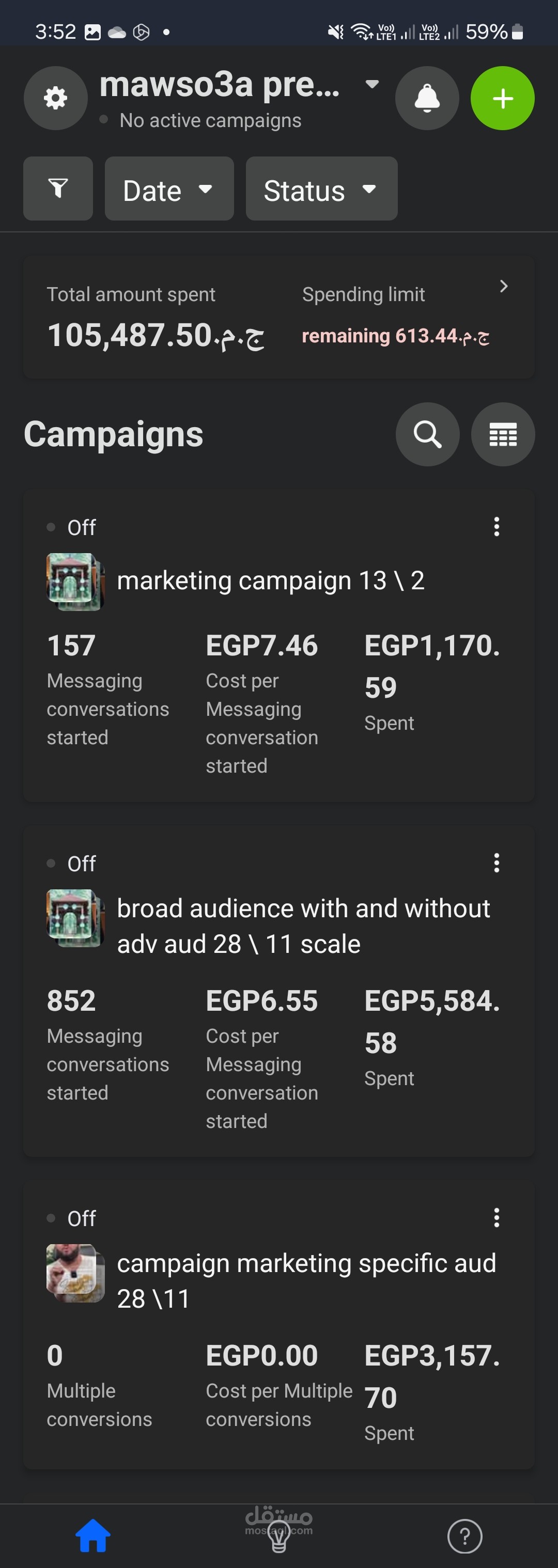This screenshot has height=1568, width=558.
Task: Tap thumbnail of campaign marketing specific aud
Action: point(75,1274)
